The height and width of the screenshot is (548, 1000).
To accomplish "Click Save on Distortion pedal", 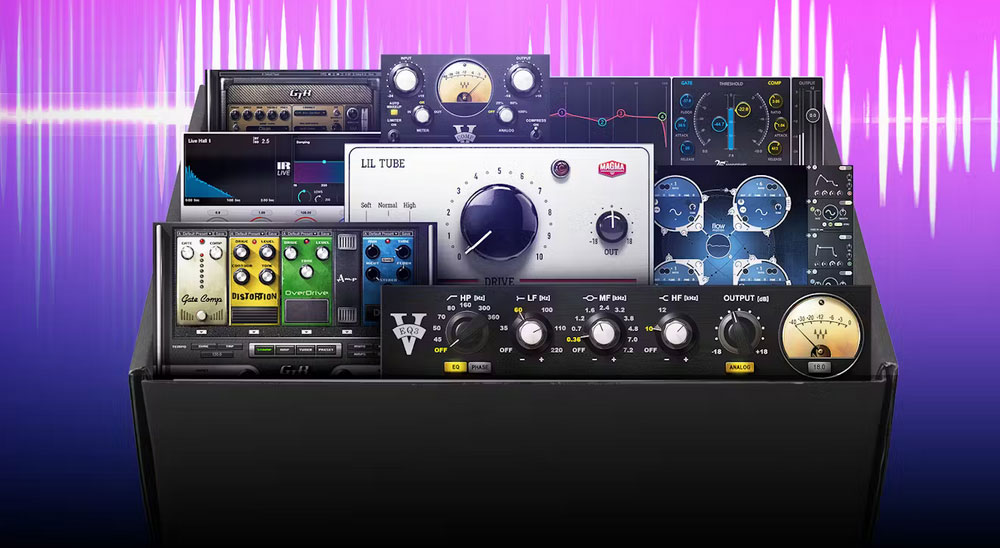I will click(x=272, y=233).
